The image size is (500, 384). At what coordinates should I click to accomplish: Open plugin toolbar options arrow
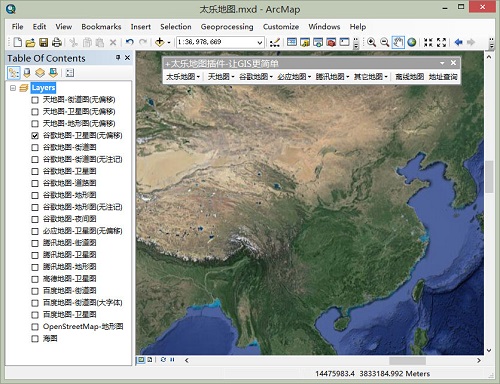tap(442, 63)
